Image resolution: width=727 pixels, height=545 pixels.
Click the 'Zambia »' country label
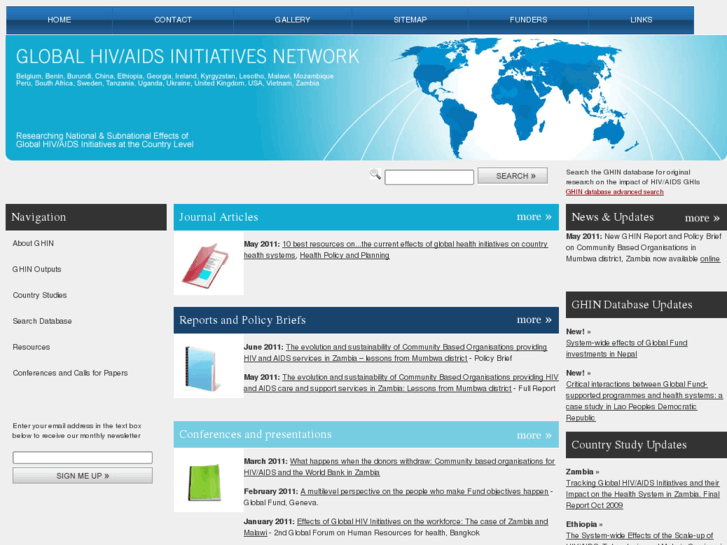tap(582, 472)
